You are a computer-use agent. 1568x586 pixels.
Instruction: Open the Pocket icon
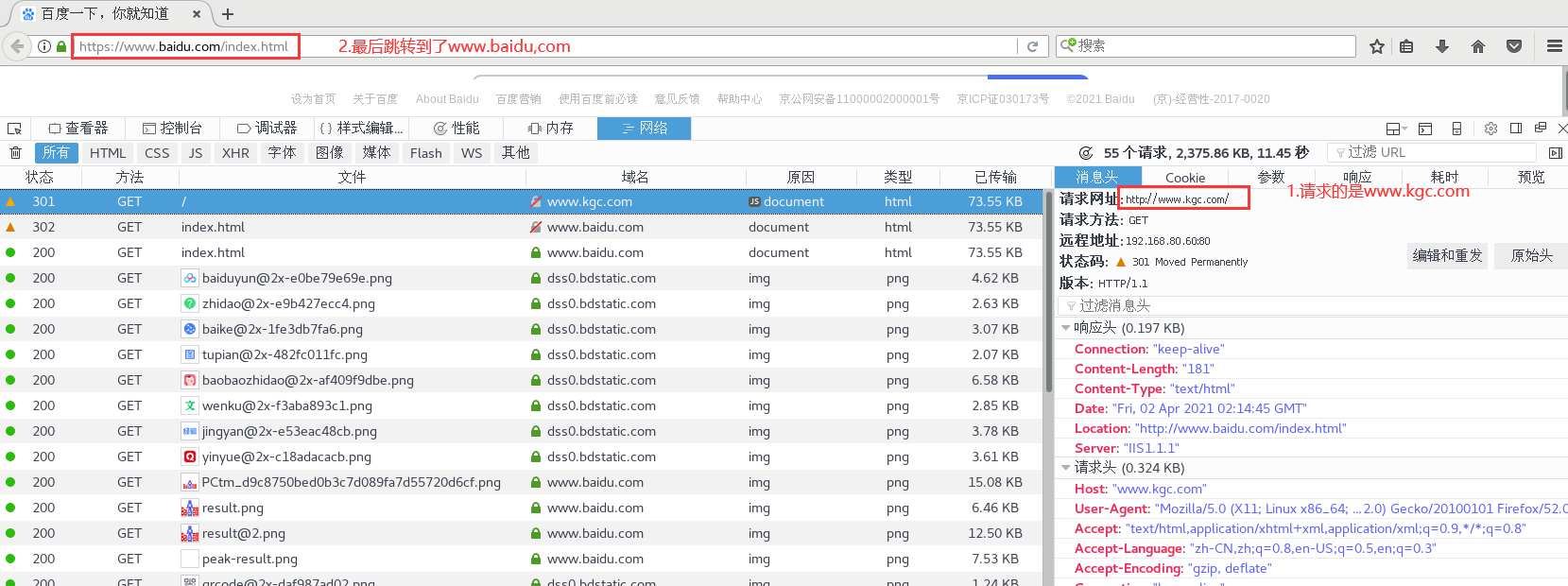point(1514,46)
